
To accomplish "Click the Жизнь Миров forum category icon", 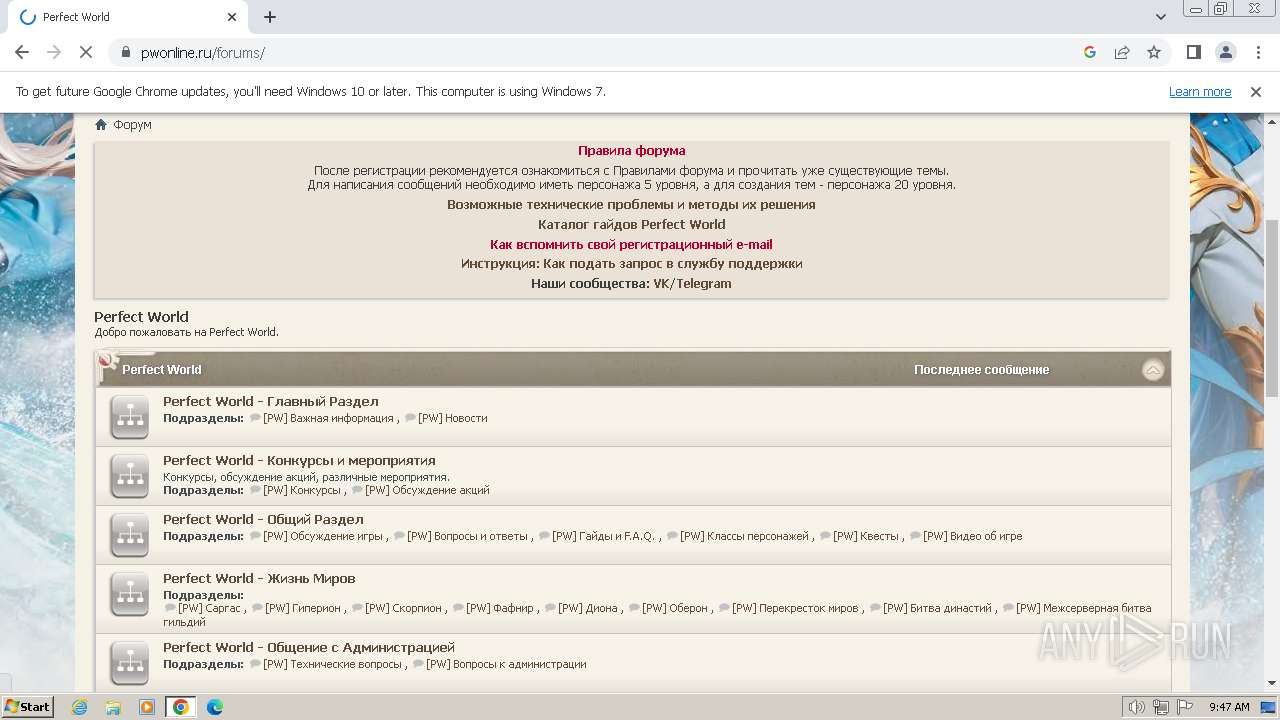I will pos(130,594).
